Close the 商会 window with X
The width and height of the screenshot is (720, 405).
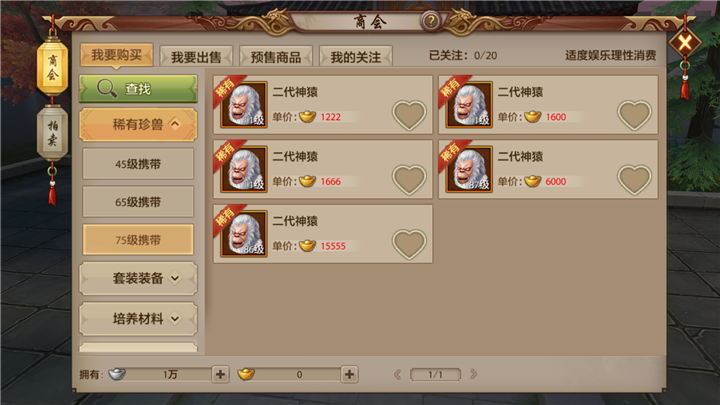[x=685, y=43]
